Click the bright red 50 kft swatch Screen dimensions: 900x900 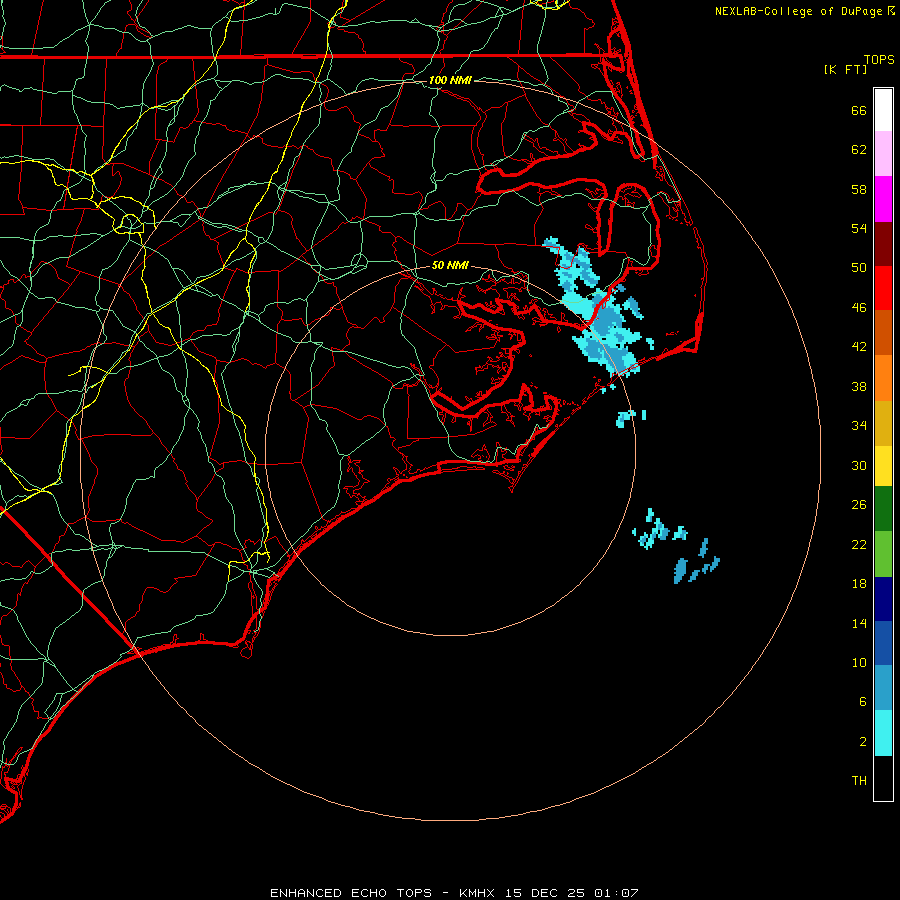[883, 288]
